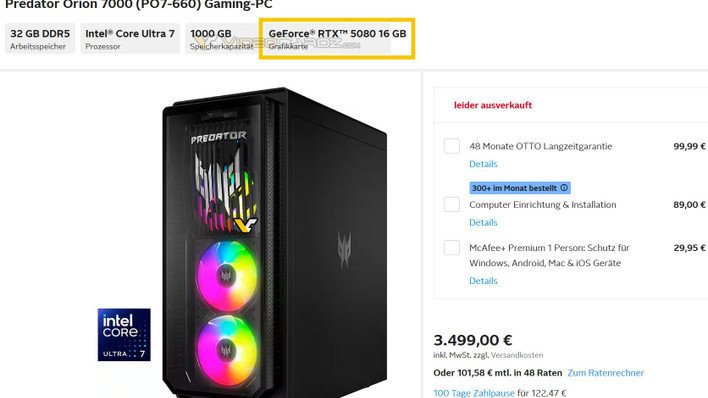Select the GeForce RTX 5080 16 GB chip
The width and height of the screenshot is (708, 398).
coord(337,38)
